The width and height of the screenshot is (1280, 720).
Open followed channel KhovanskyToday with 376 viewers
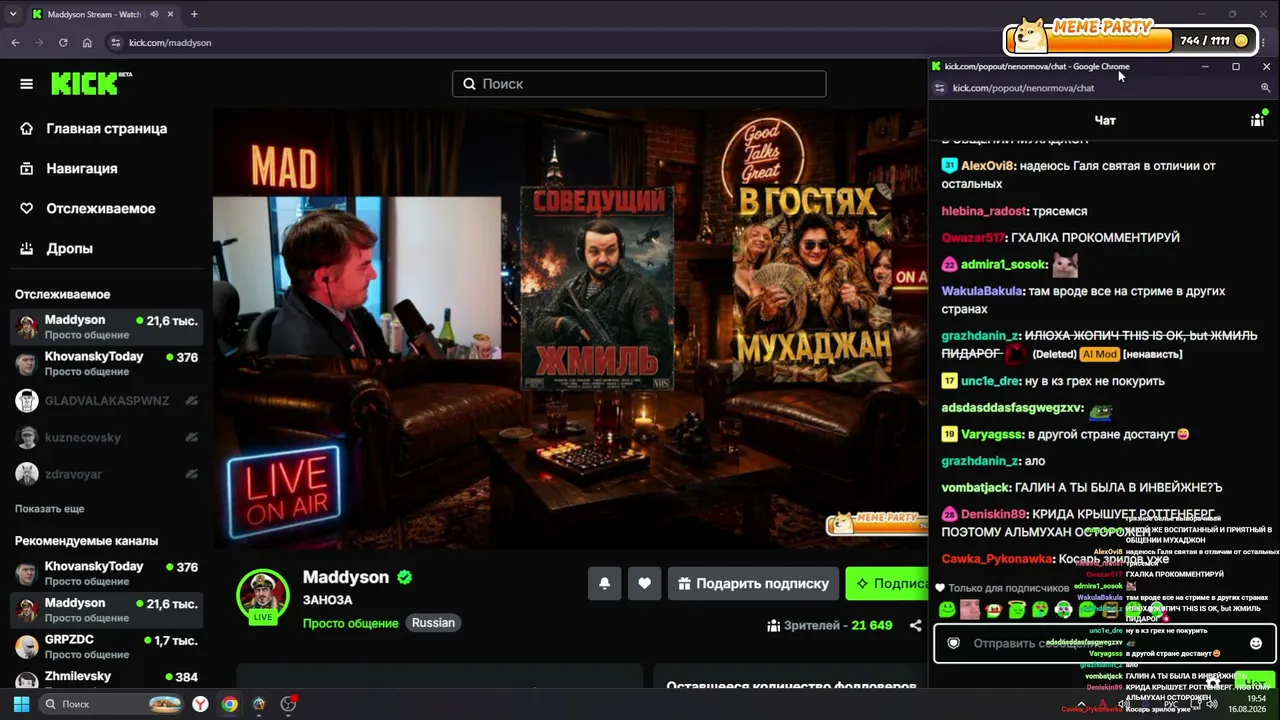pos(106,364)
